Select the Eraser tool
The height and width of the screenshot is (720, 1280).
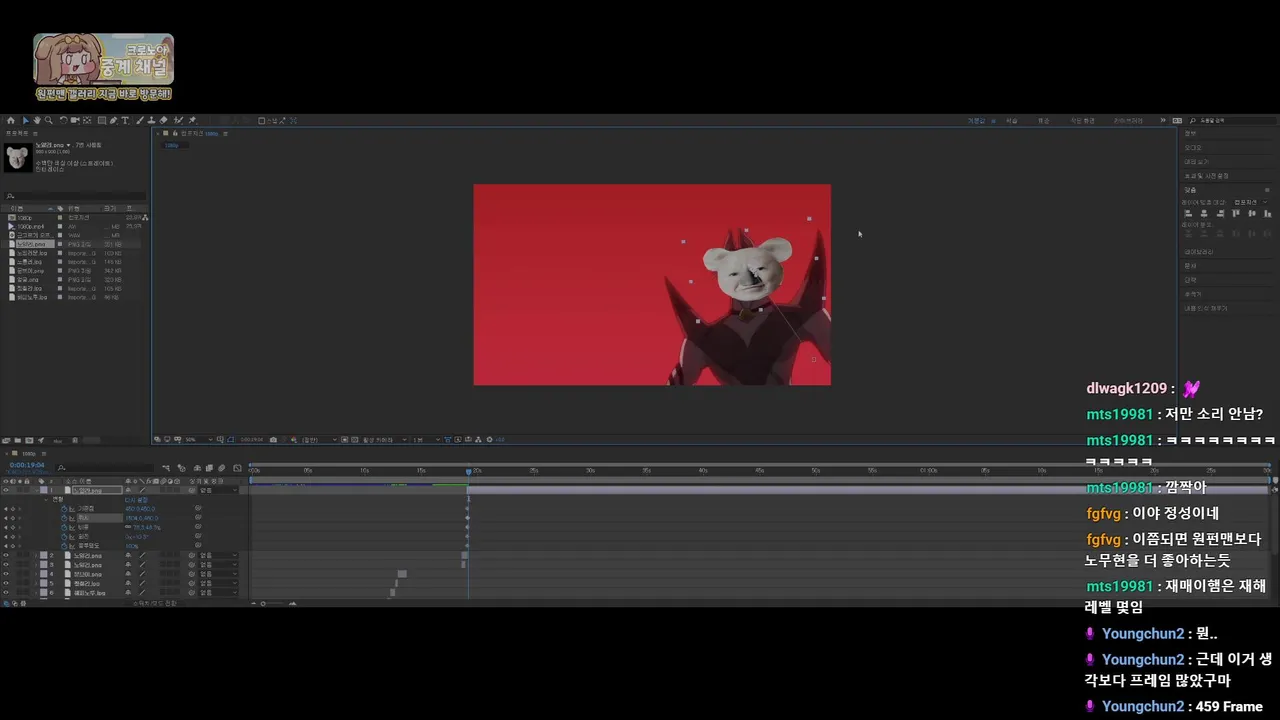(x=163, y=120)
